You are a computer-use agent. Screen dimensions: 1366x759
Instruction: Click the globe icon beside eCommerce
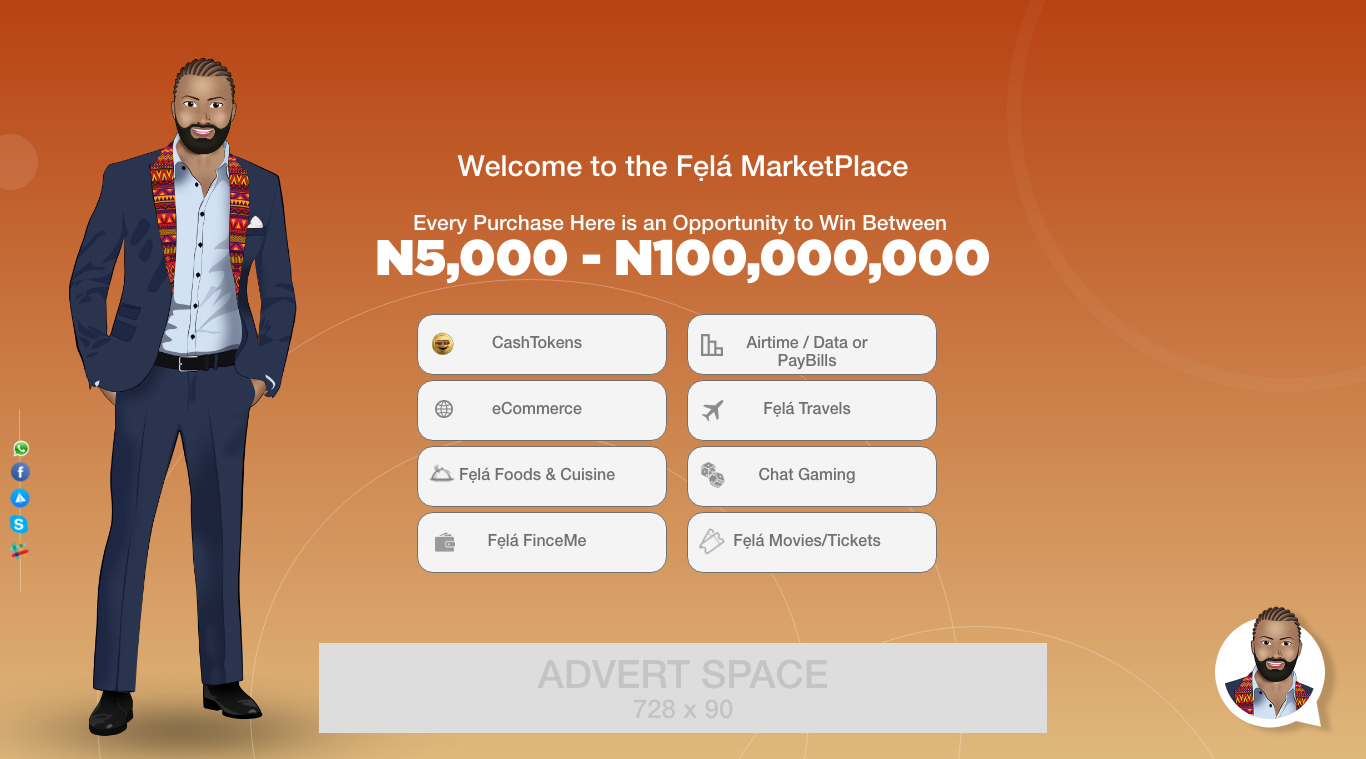tap(444, 409)
